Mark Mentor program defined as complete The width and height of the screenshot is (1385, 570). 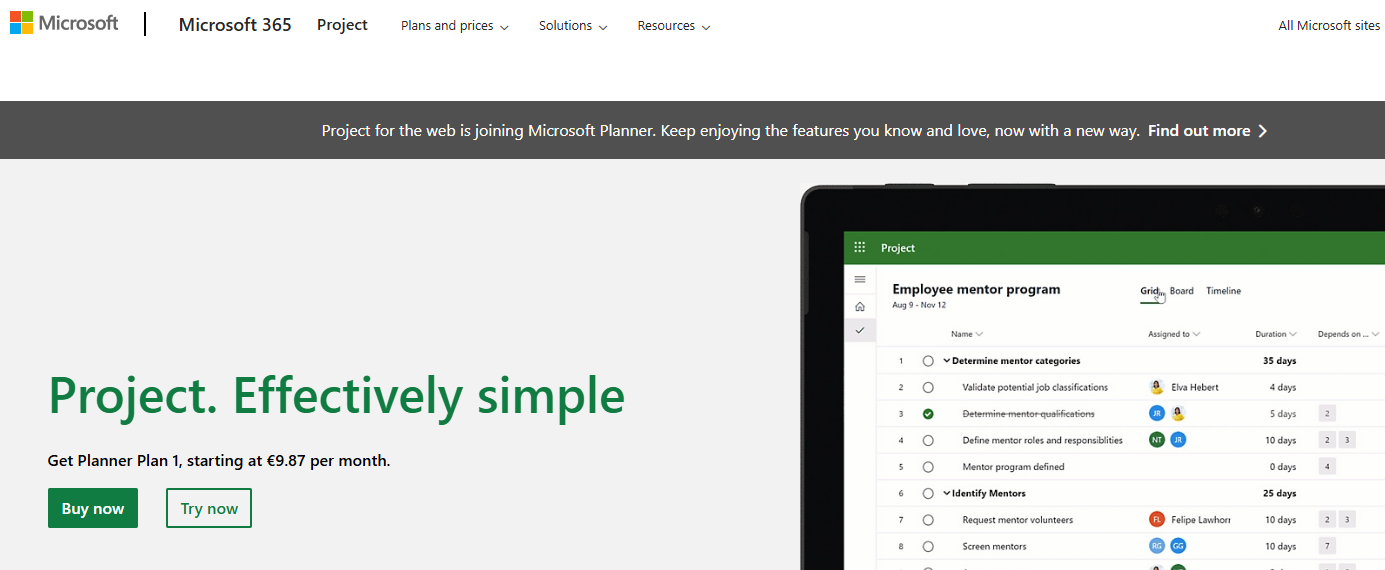pos(928,467)
